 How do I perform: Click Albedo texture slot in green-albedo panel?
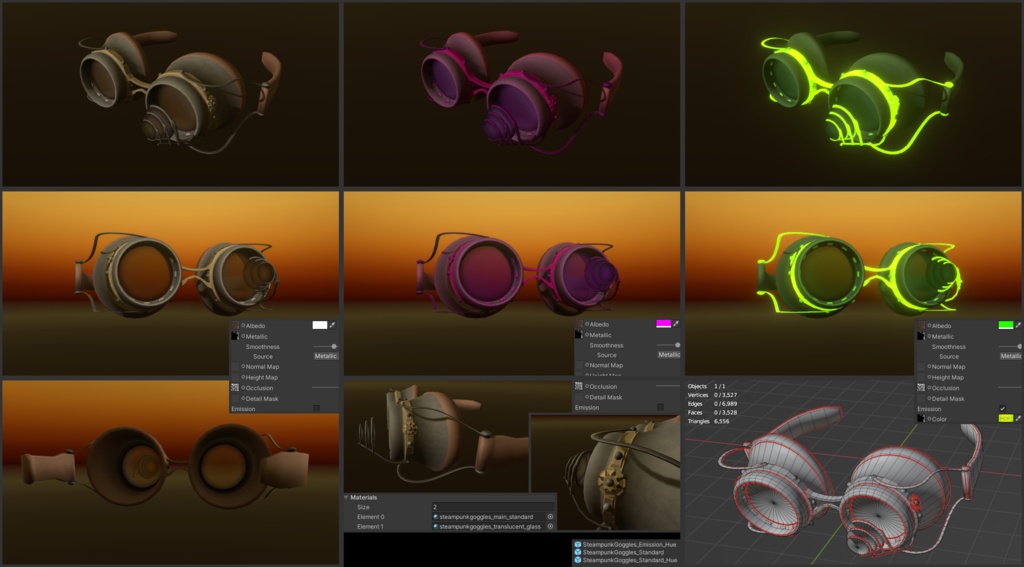pos(921,325)
